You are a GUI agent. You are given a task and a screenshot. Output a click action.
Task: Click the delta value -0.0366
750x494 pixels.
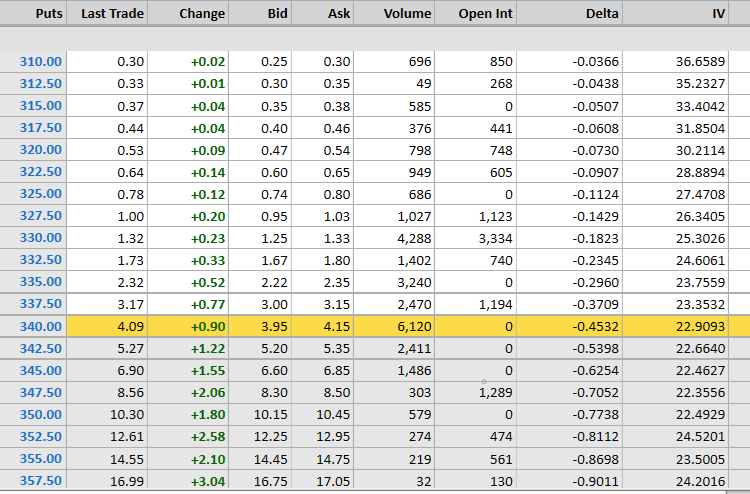[595, 62]
